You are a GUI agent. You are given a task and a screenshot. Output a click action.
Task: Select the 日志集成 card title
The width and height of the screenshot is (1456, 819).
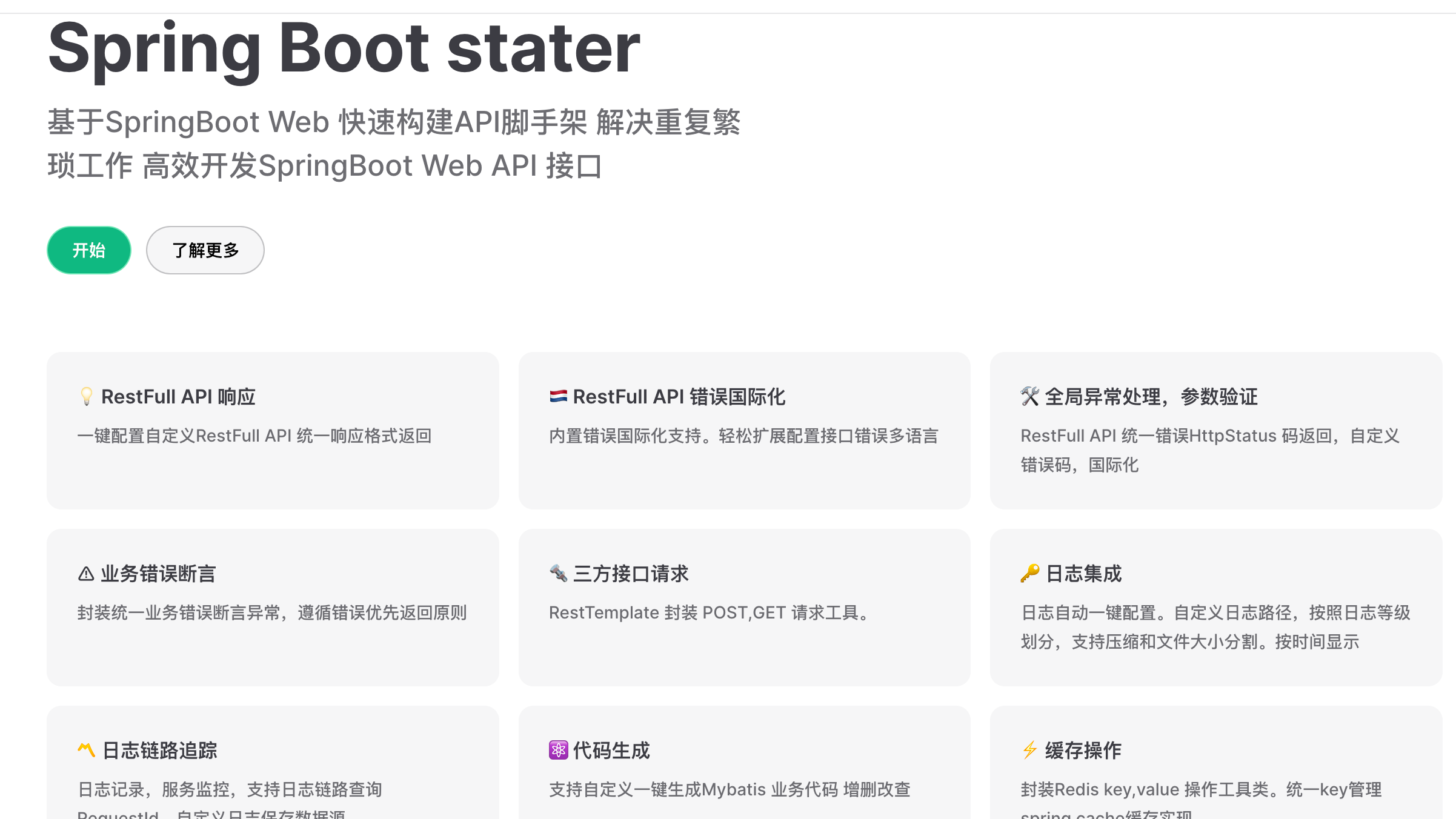click(1084, 574)
